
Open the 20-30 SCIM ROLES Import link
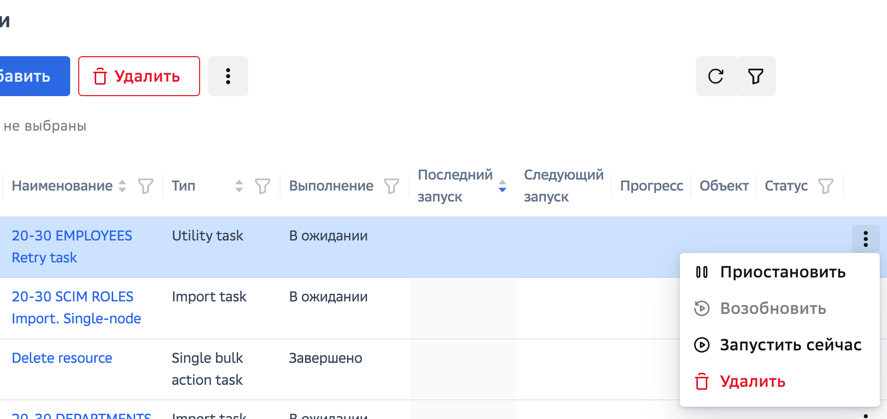(76, 308)
